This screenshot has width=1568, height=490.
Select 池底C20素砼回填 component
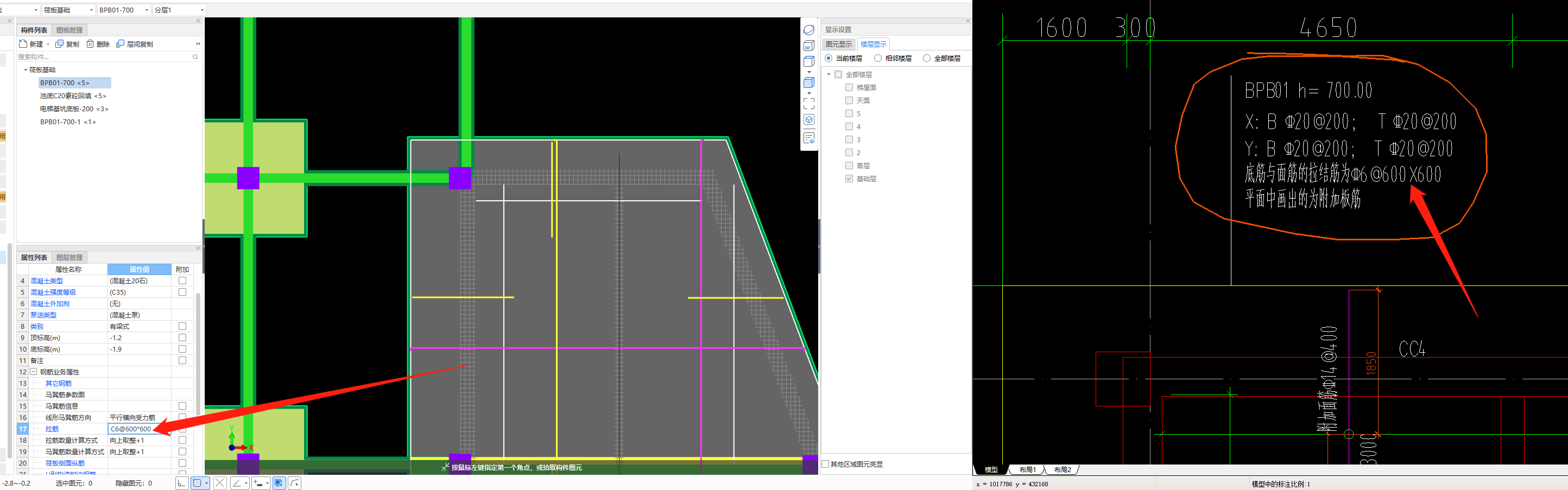pos(73,96)
